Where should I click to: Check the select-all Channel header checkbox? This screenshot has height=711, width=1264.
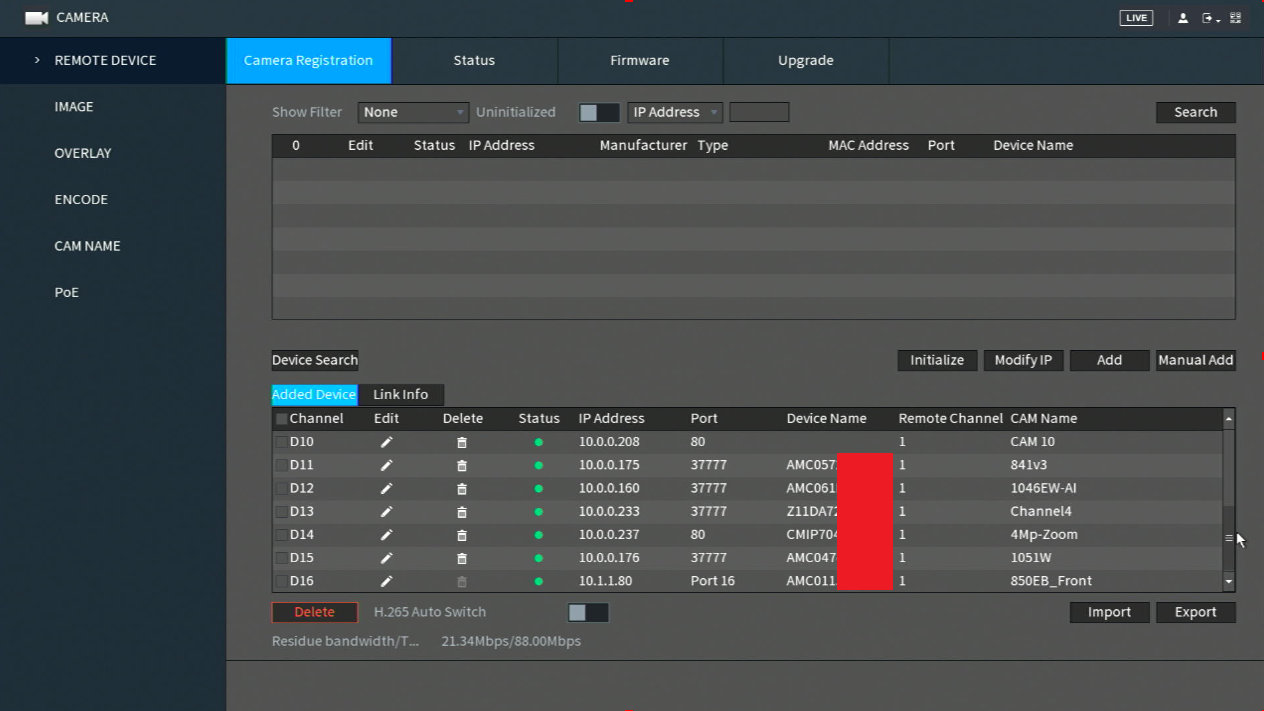click(x=282, y=419)
